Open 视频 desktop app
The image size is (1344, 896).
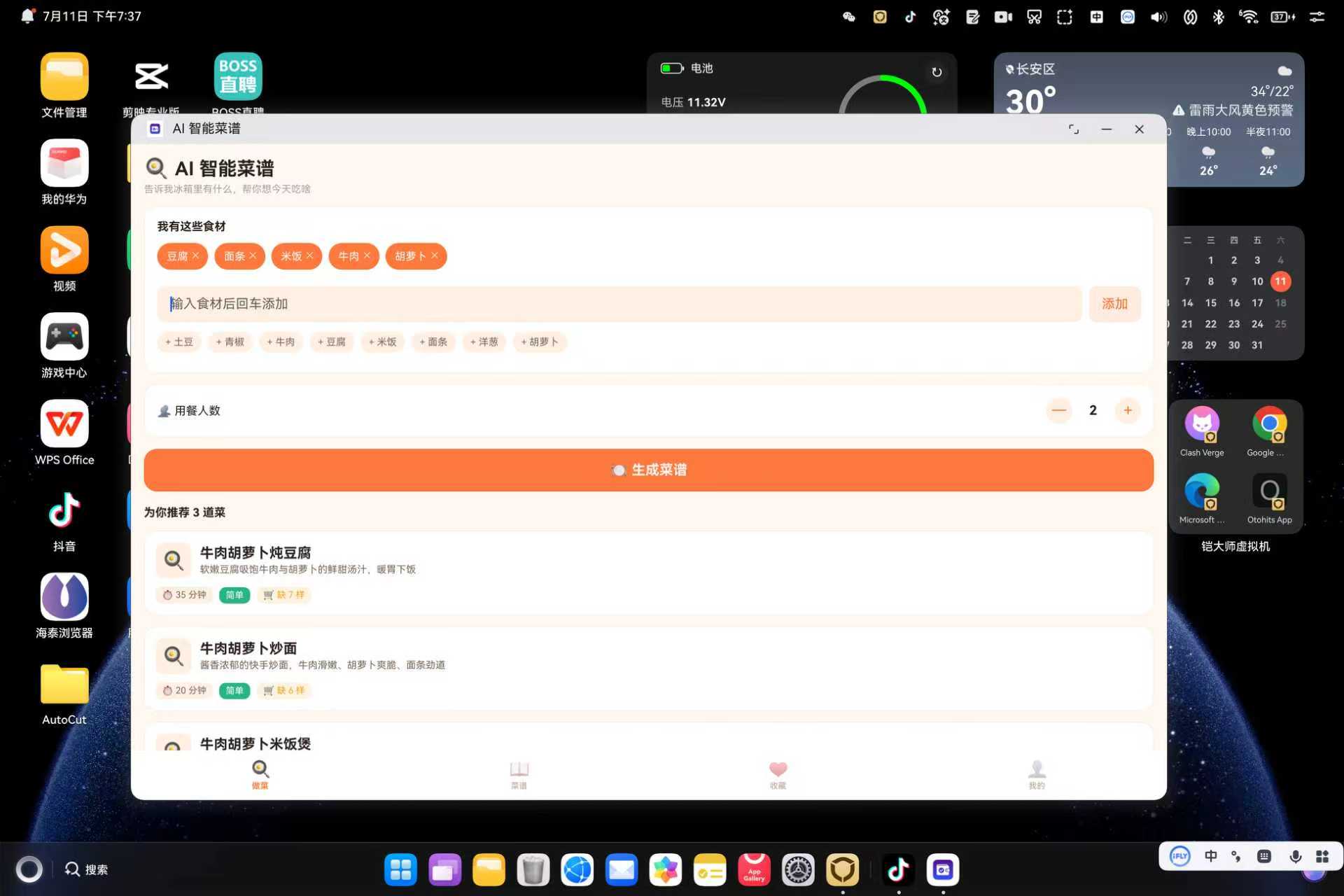(x=64, y=259)
